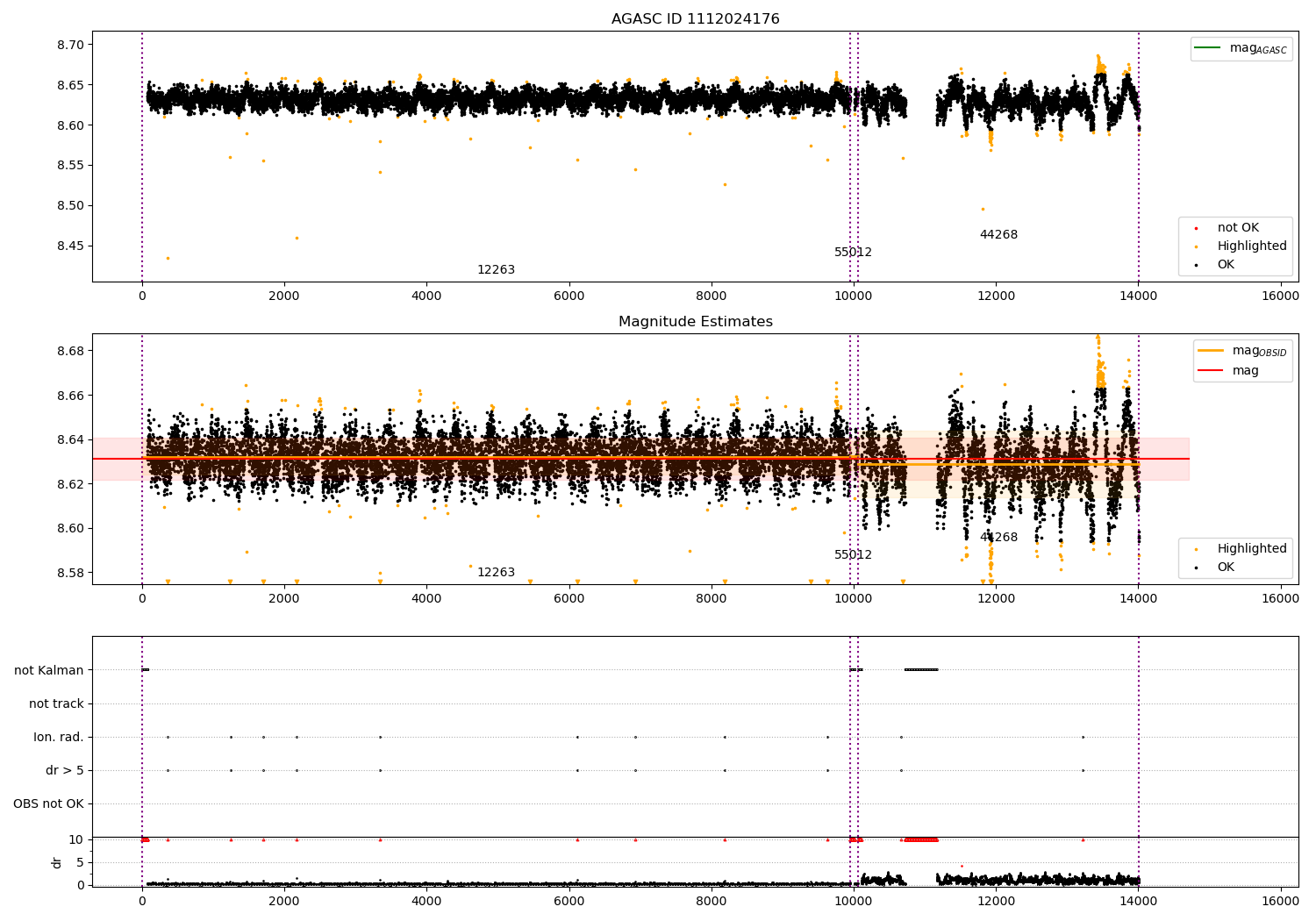
Task: Click the 10 tick on the dr axis
Action: click(x=76, y=840)
